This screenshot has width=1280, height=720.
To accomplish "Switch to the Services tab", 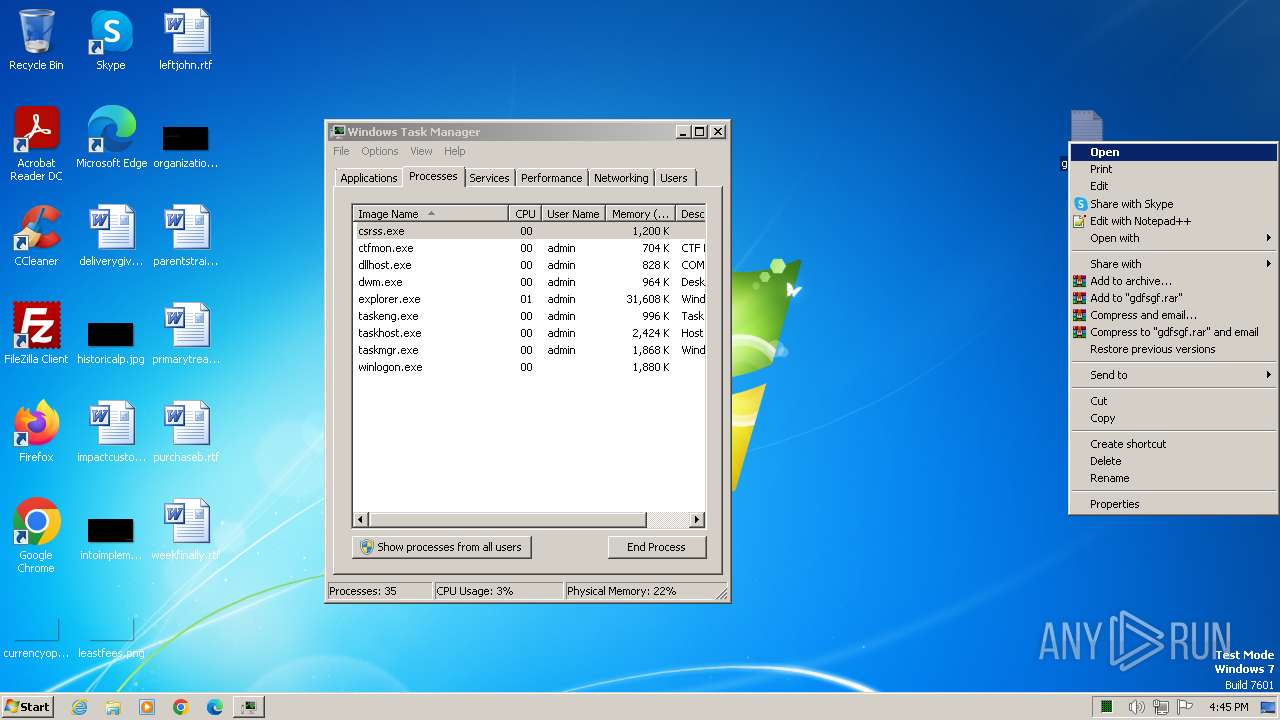I will coord(489,178).
